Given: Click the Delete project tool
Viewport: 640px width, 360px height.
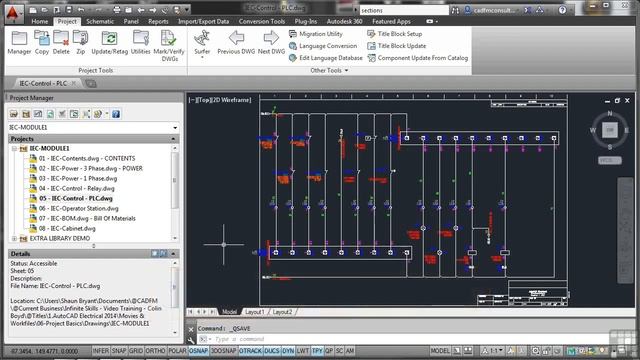Looking at the screenshot, I should click(x=61, y=42).
